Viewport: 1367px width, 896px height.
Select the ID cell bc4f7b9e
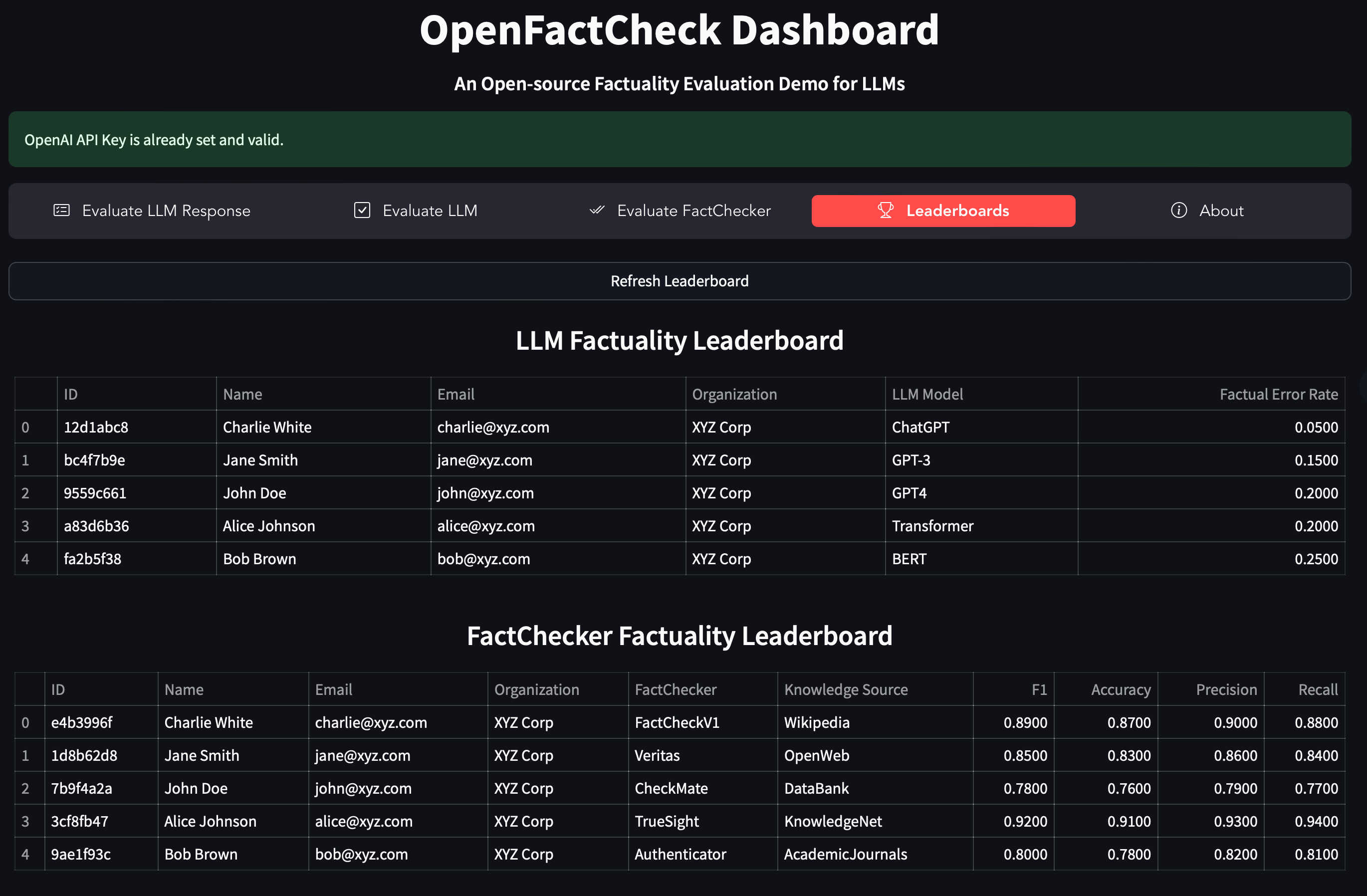[137, 459]
